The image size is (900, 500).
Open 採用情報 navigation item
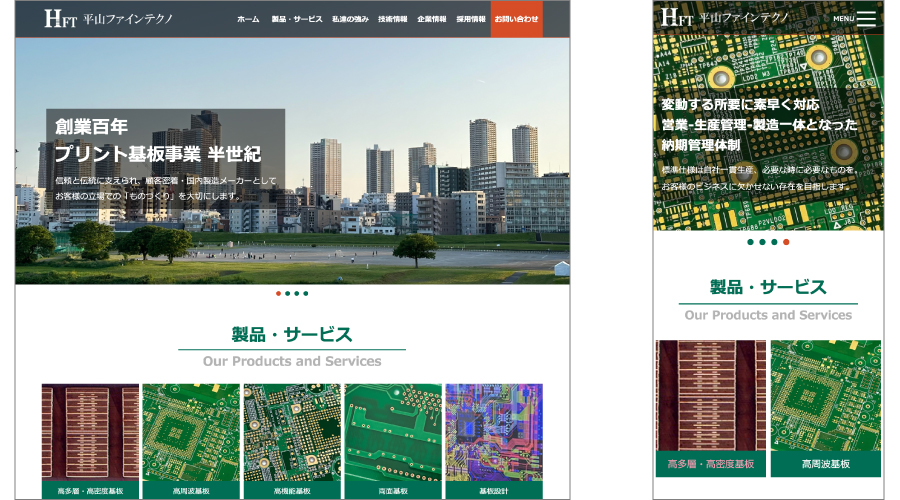471,19
